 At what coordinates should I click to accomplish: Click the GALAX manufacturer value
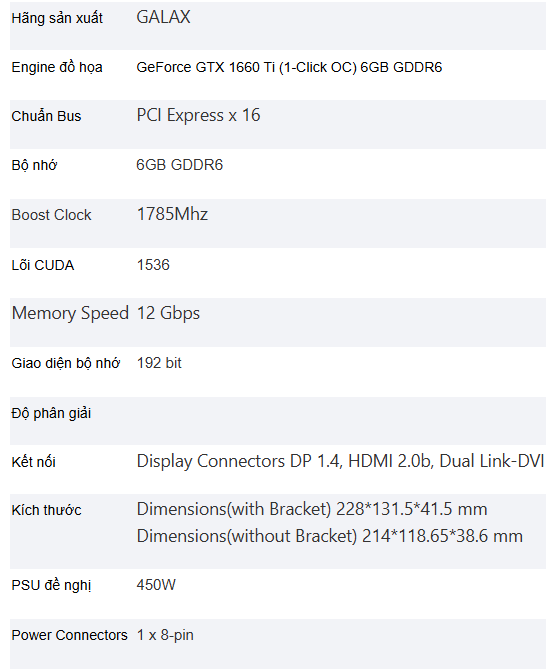(163, 17)
